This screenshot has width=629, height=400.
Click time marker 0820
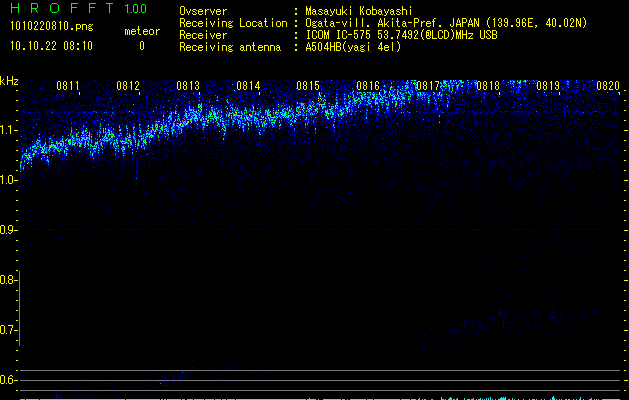click(608, 86)
